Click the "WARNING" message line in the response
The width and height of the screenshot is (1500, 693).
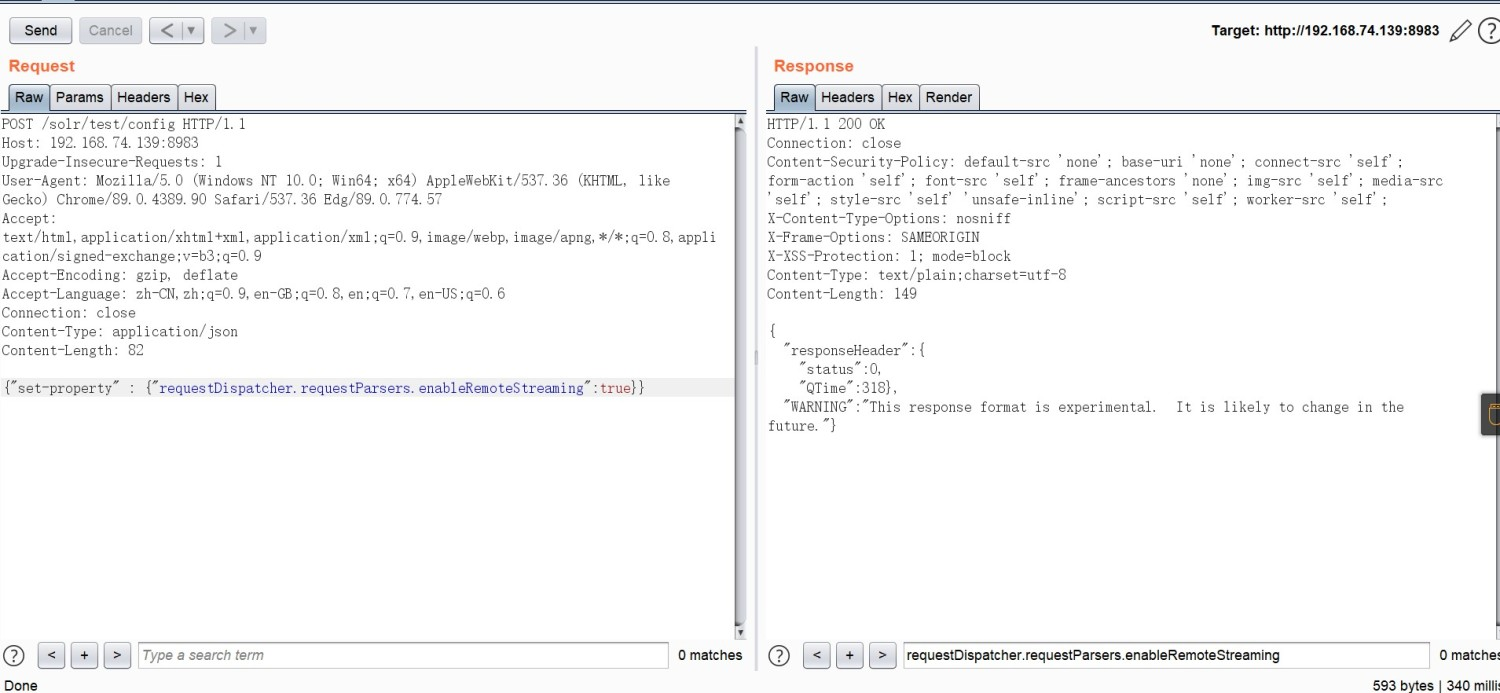pos(1094,407)
